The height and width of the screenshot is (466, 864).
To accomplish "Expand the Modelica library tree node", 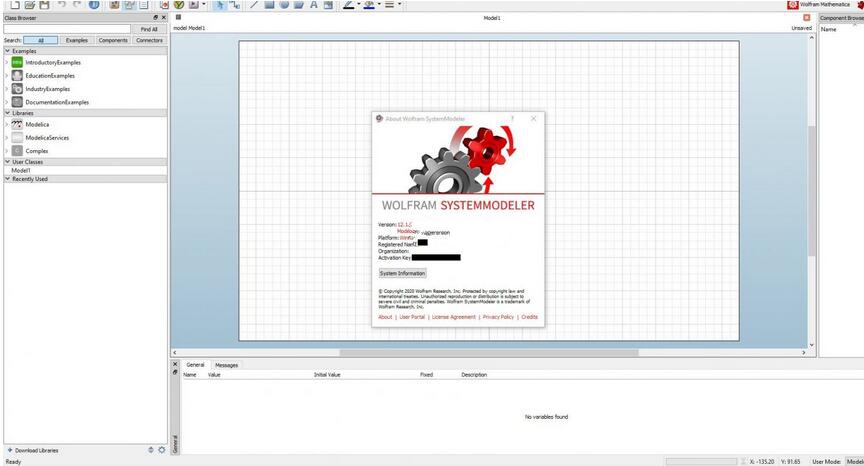I will click(7, 124).
